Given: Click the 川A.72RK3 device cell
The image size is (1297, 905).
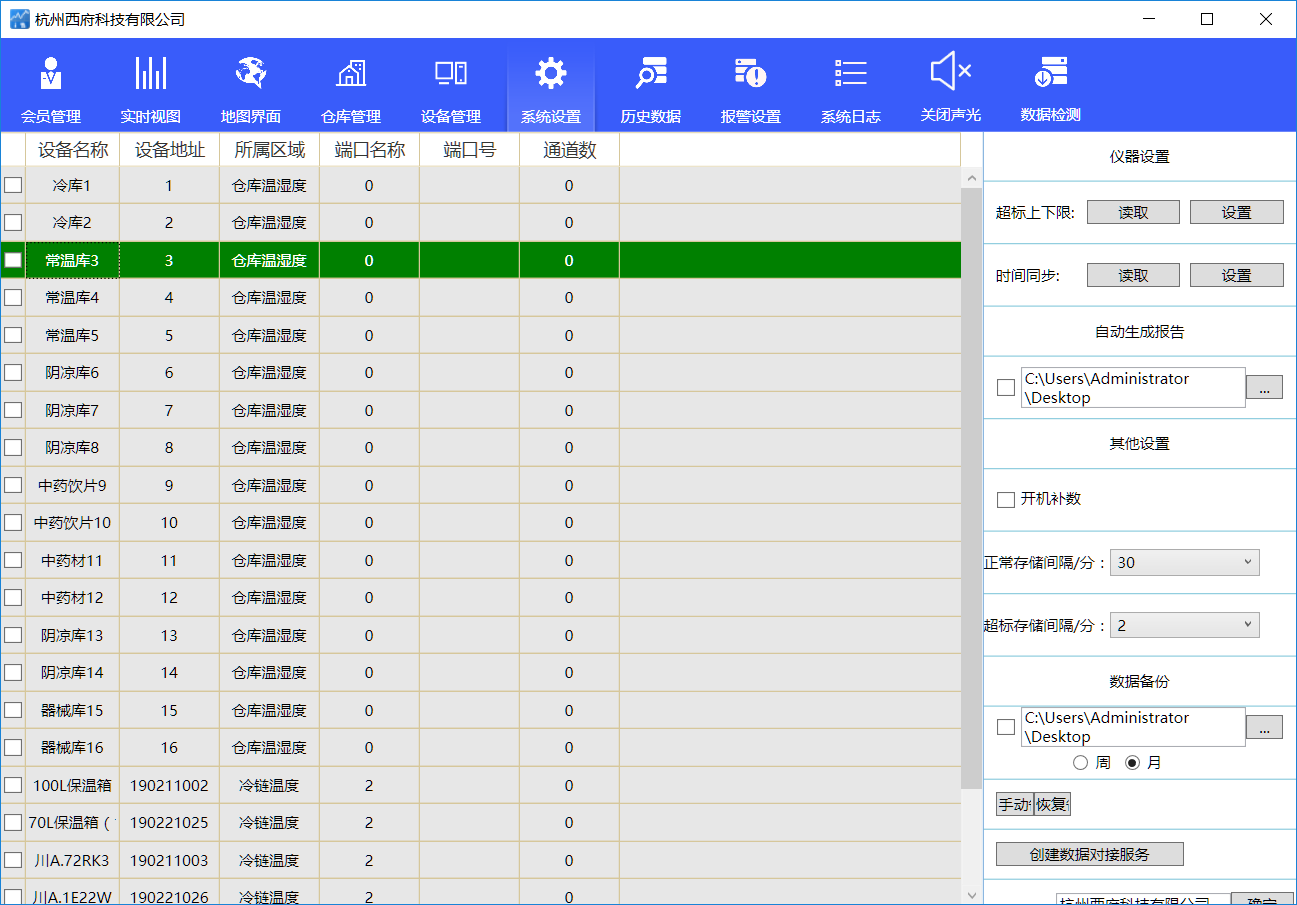Looking at the screenshot, I should tap(72, 860).
